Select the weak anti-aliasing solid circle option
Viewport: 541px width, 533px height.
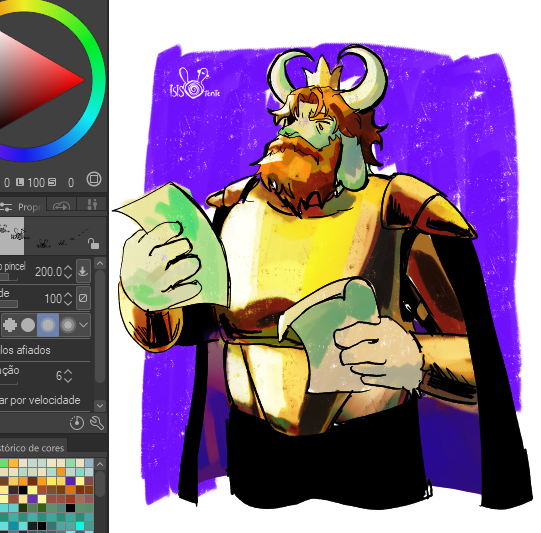tap(28, 325)
